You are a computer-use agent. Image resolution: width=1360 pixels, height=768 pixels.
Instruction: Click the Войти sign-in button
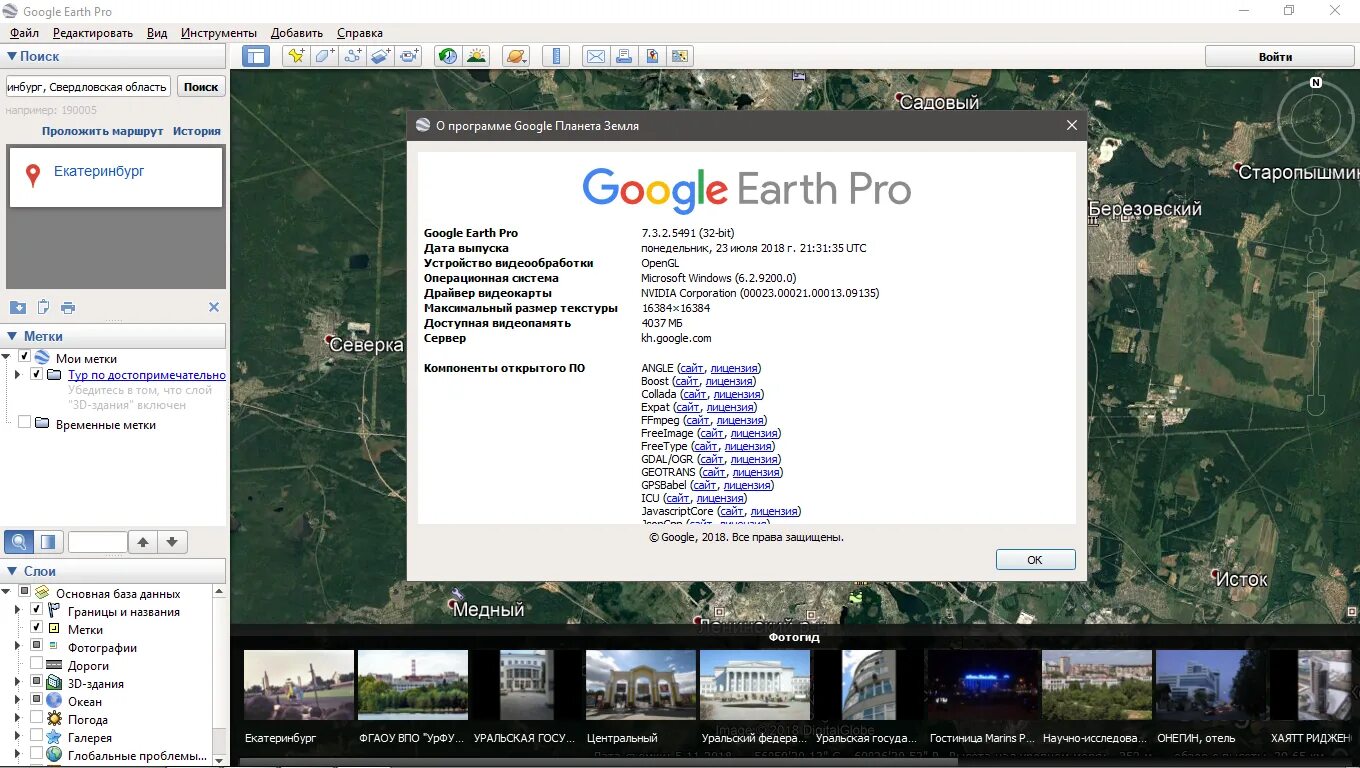click(1275, 56)
